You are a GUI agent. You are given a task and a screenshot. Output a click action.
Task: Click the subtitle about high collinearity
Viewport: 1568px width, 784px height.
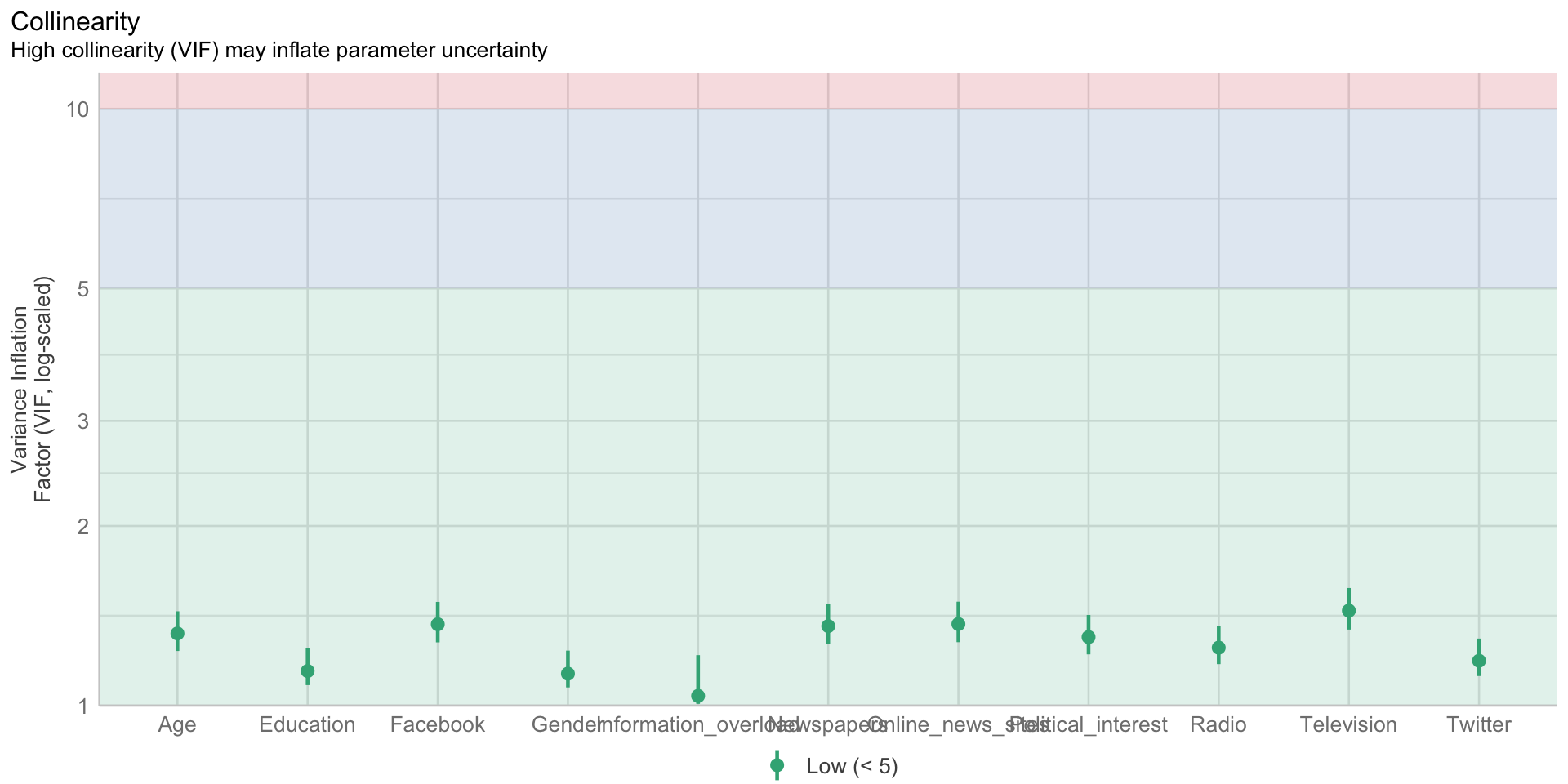(278, 51)
